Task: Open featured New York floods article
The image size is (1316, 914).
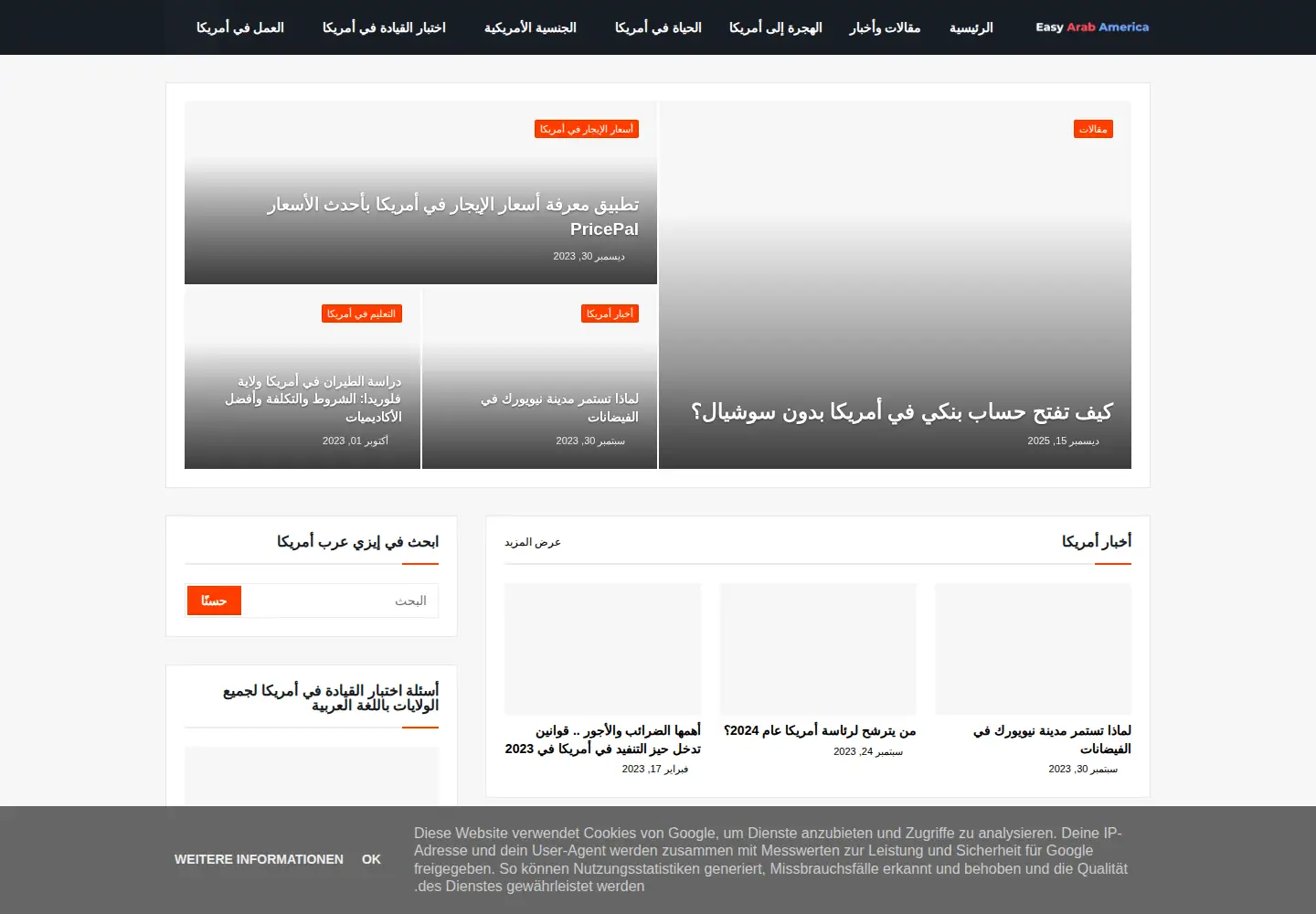Action: (559, 408)
